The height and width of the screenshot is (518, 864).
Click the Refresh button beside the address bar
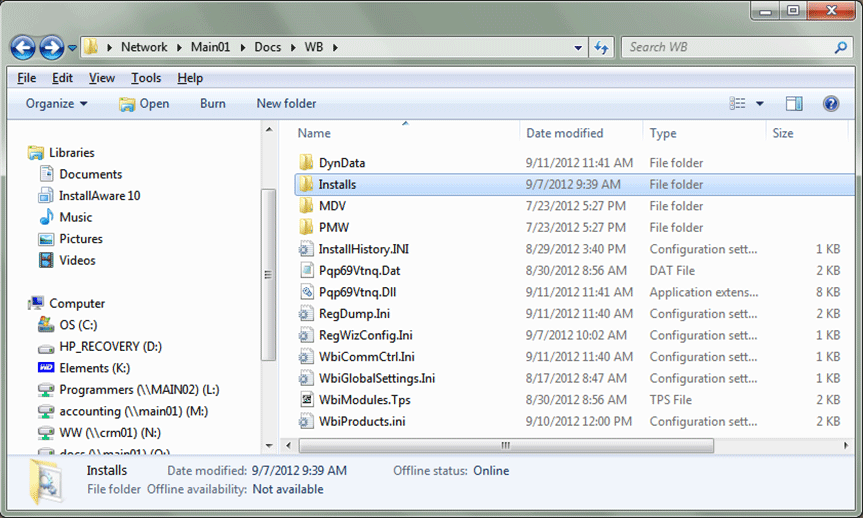[x=601, y=48]
